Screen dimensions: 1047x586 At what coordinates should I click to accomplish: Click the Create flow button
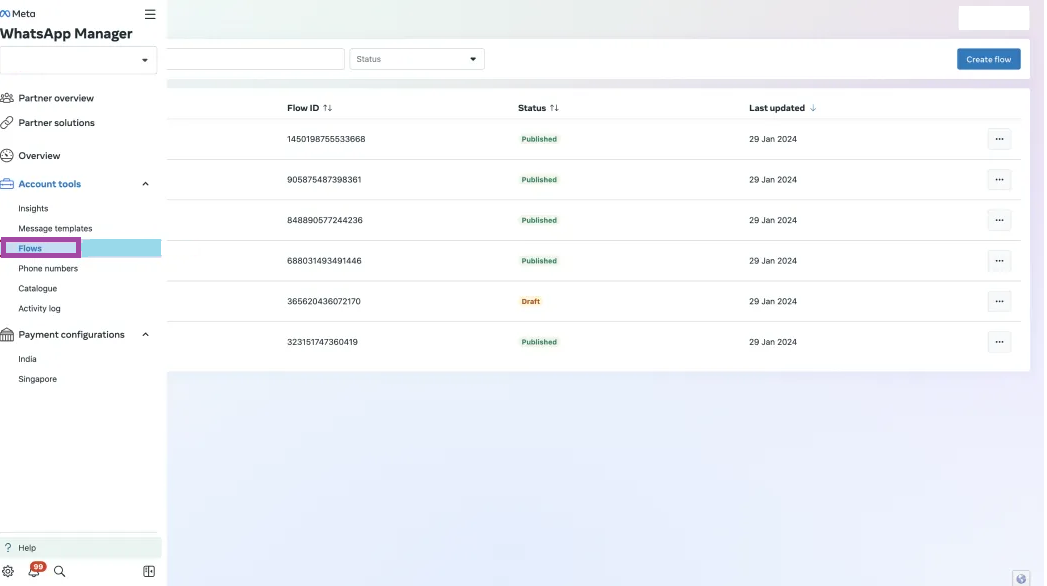pyautogui.click(x=988, y=59)
